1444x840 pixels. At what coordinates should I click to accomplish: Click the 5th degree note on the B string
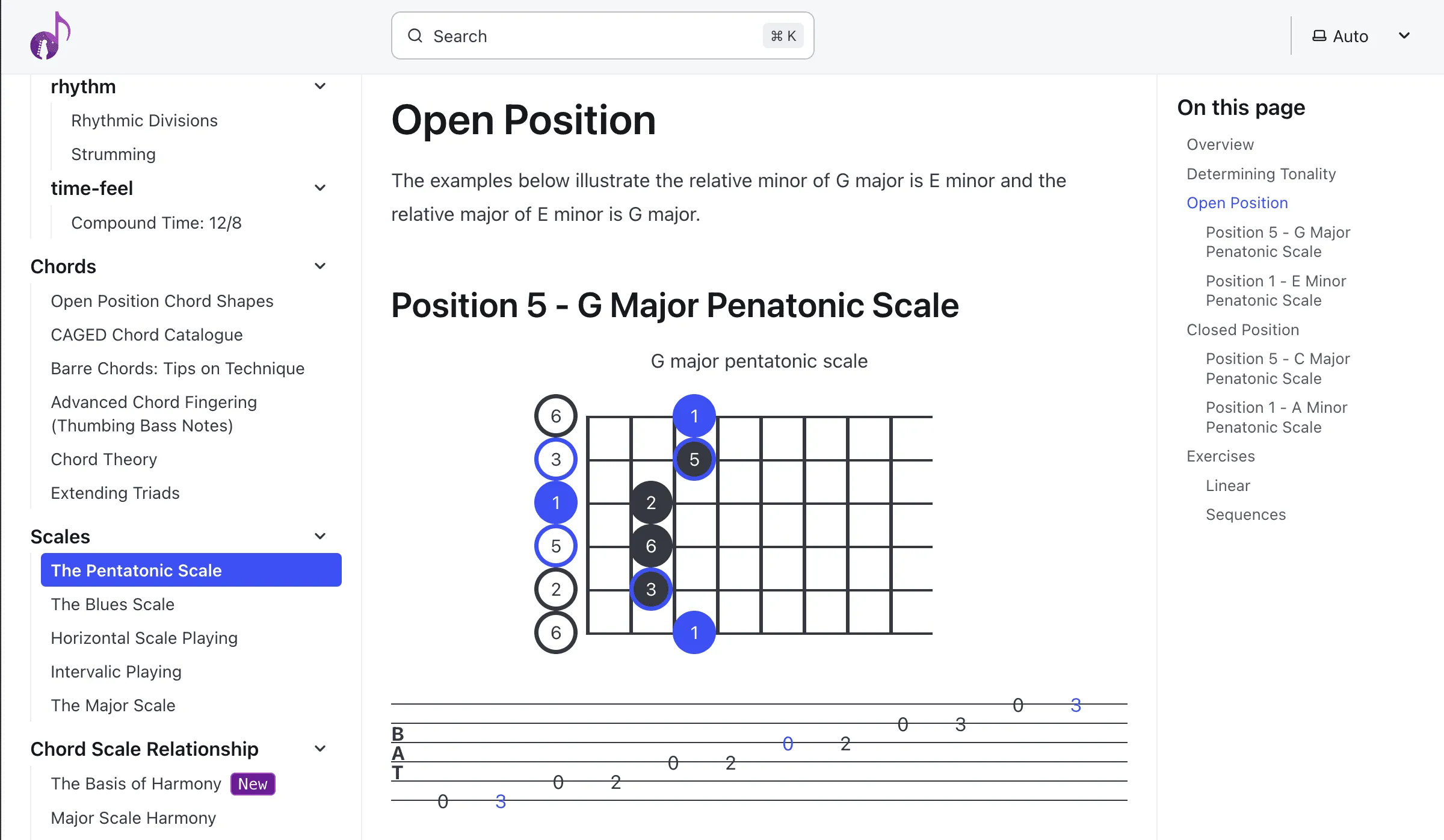click(x=694, y=459)
